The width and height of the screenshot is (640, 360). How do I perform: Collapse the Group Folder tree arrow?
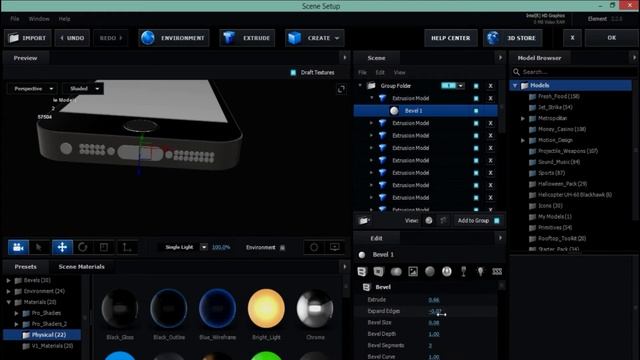tap(360, 86)
